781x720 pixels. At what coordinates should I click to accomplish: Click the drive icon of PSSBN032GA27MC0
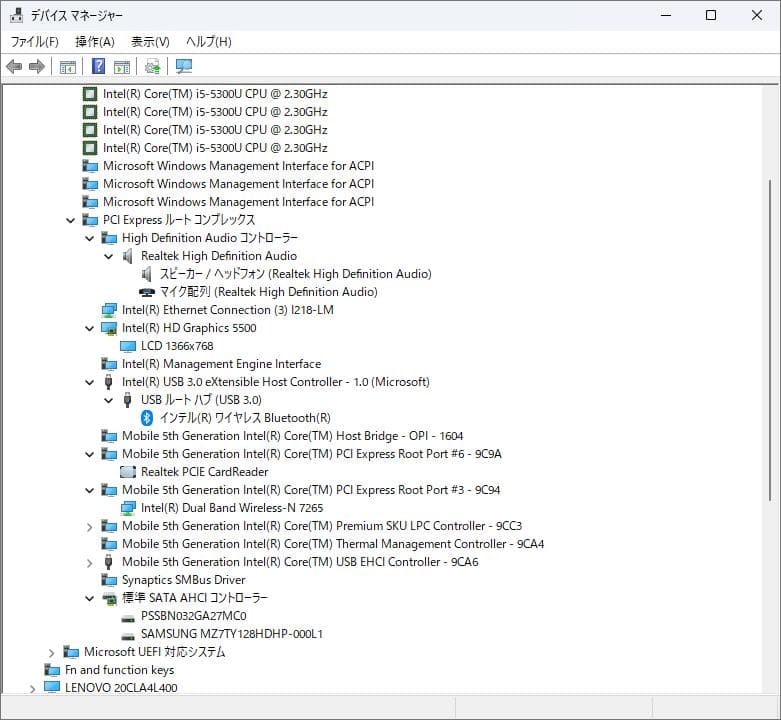(x=128, y=617)
